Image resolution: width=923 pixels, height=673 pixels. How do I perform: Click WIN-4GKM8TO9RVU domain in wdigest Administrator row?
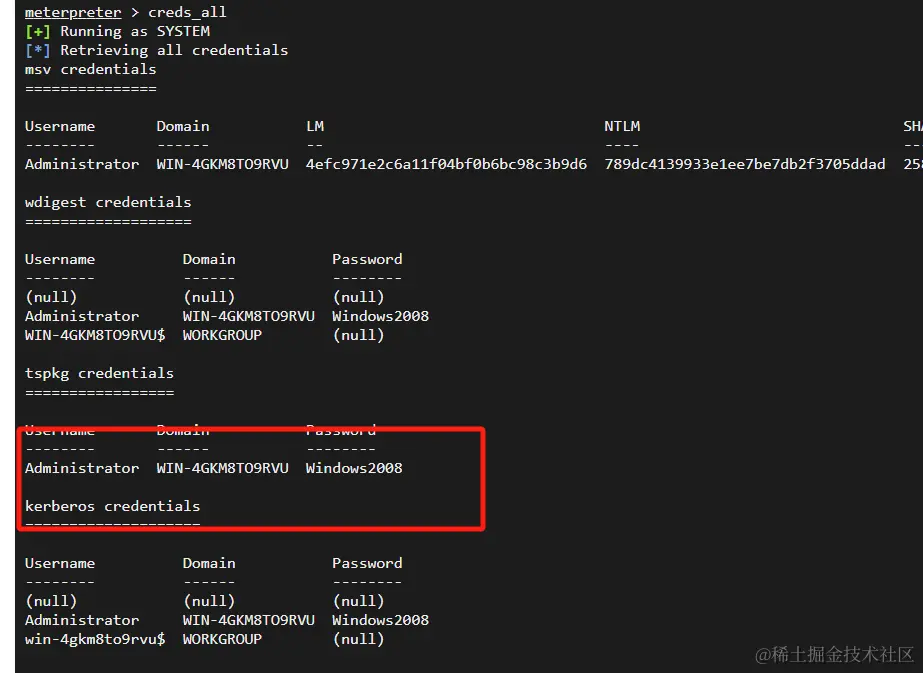249,316
